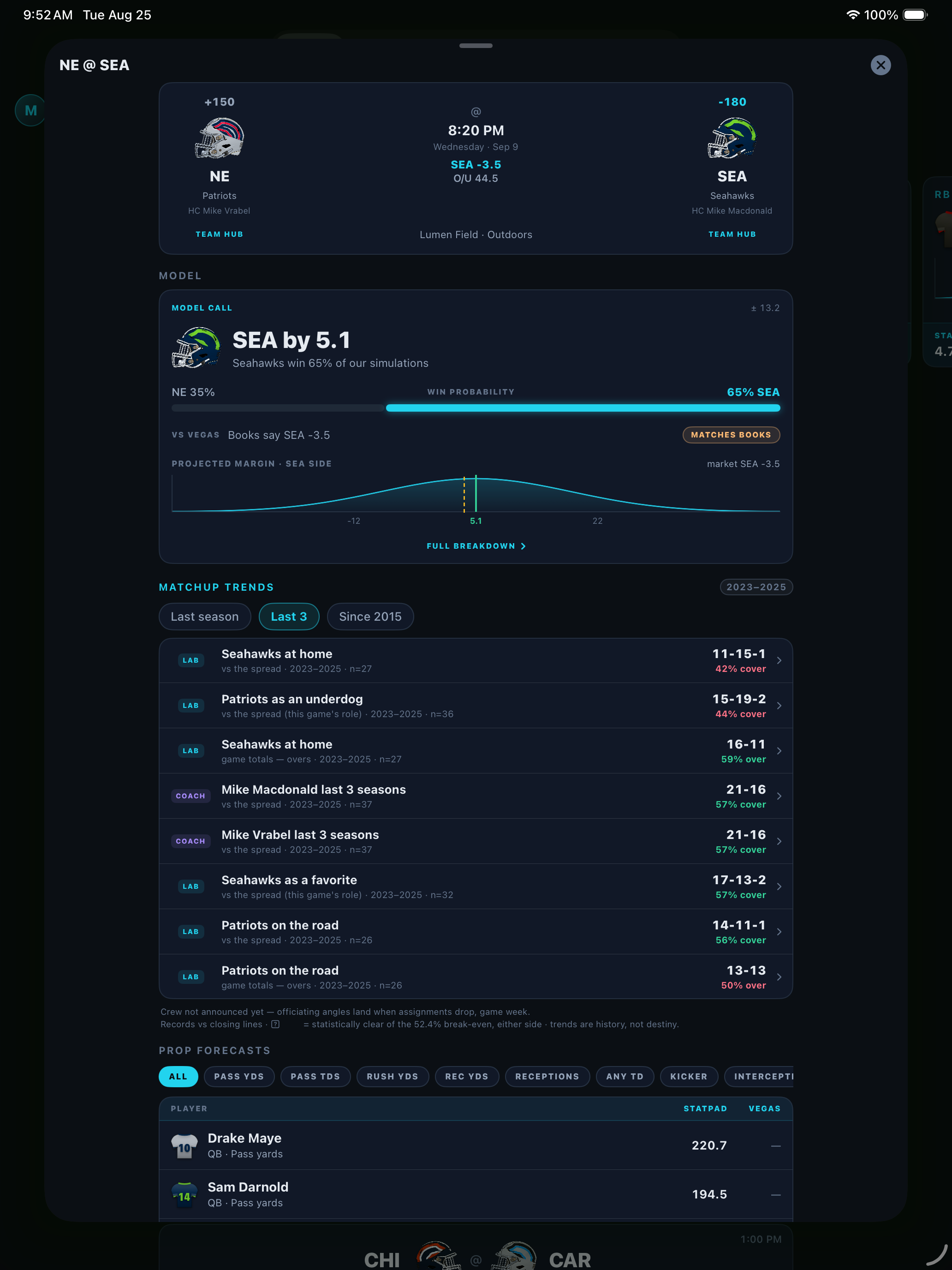Expand Mike Vrabel last 3 seasons row
The height and width of the screenshot is (1270, 952).
[x=476, y=841]
